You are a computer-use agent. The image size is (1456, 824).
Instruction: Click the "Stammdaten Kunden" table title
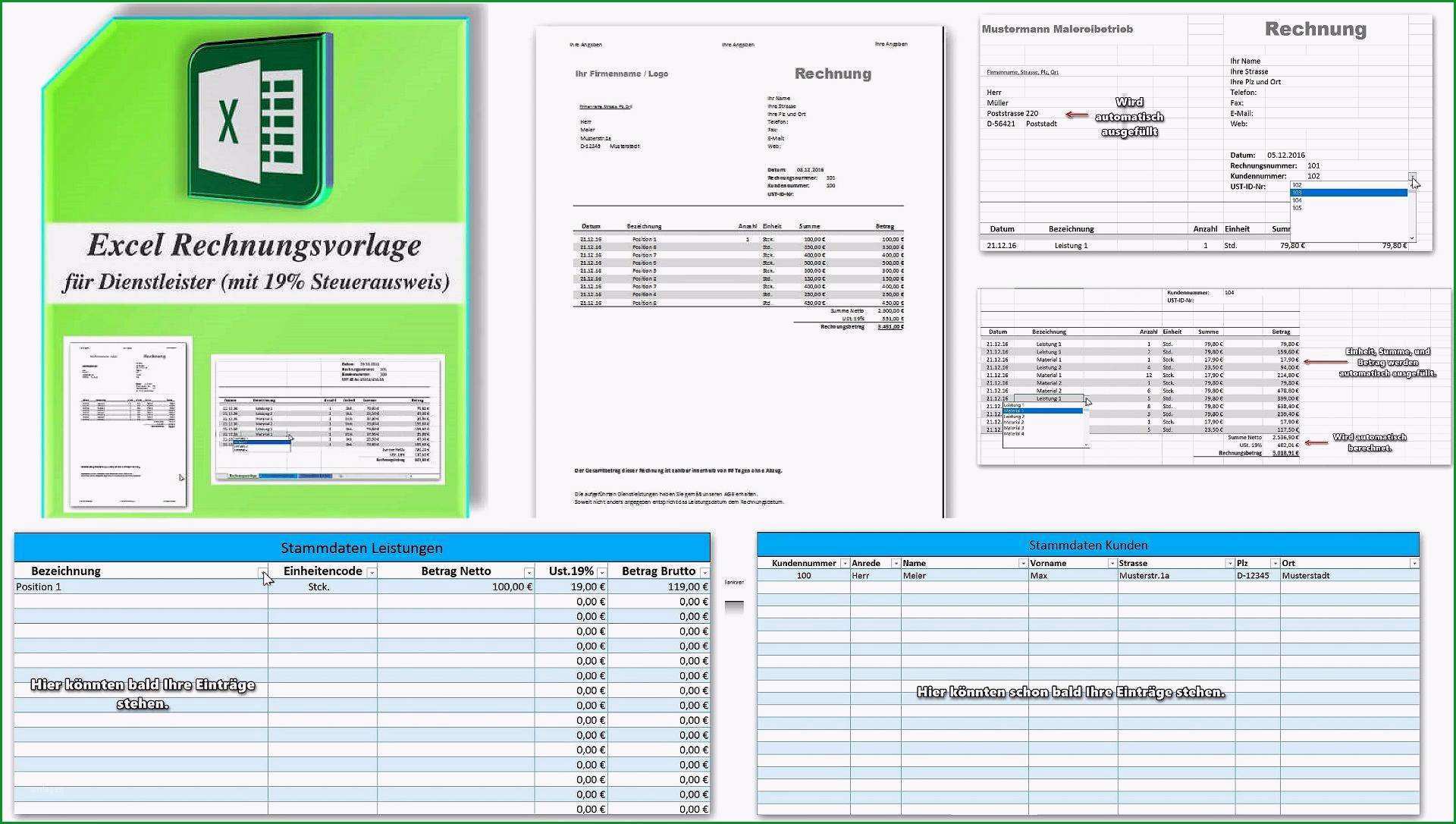click(x=1087, y=545)
